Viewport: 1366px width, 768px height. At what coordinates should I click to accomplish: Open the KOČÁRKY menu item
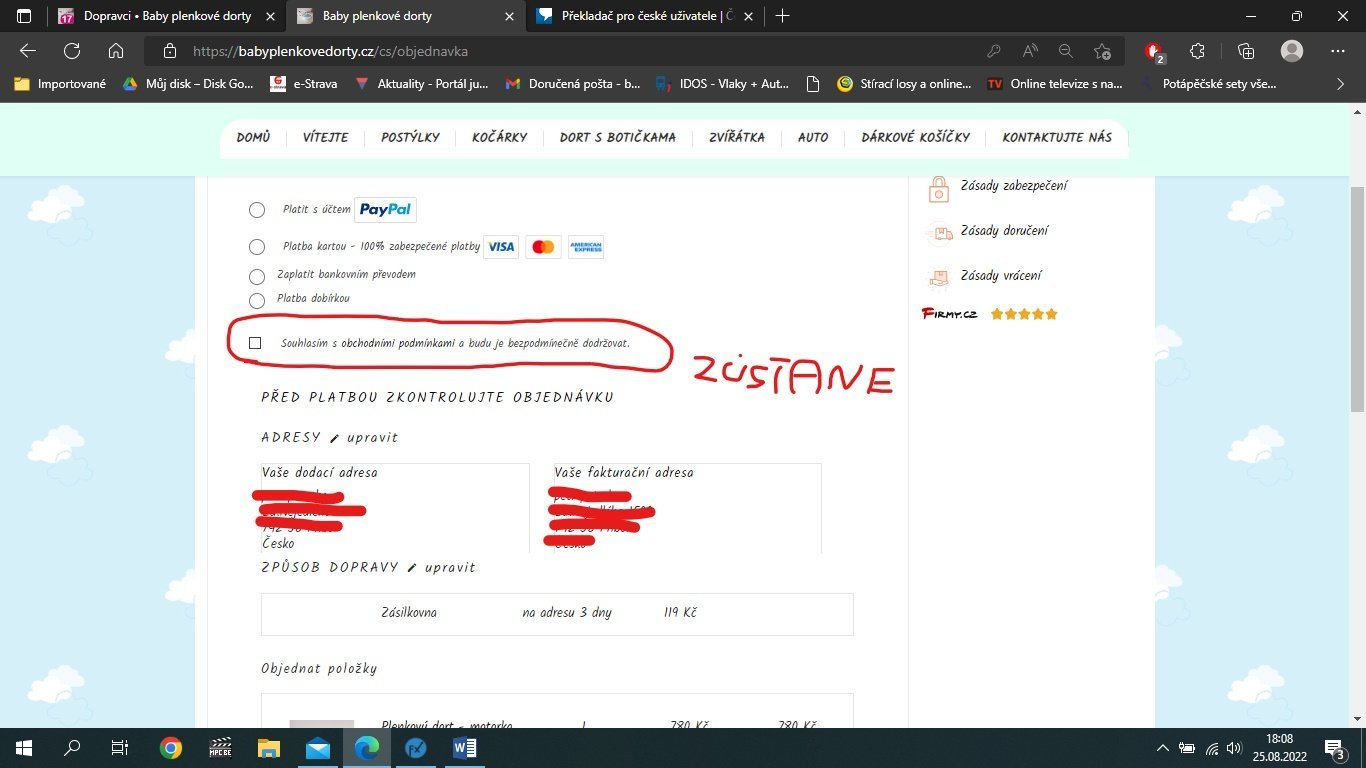click(x=499, y=137)
